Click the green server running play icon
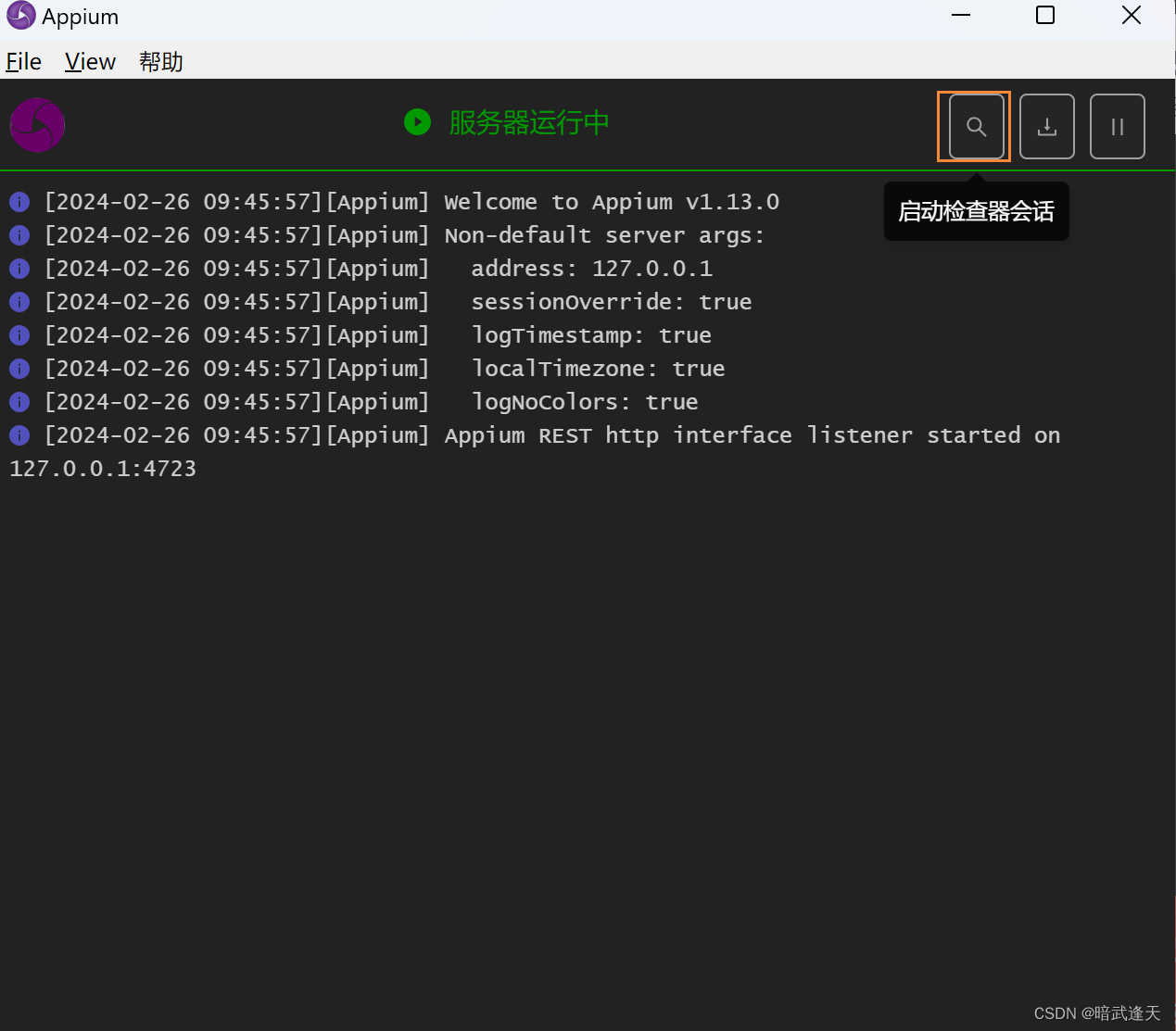Image resolution: width=1176 pixels, height=1031 pixels. [417, 122]
